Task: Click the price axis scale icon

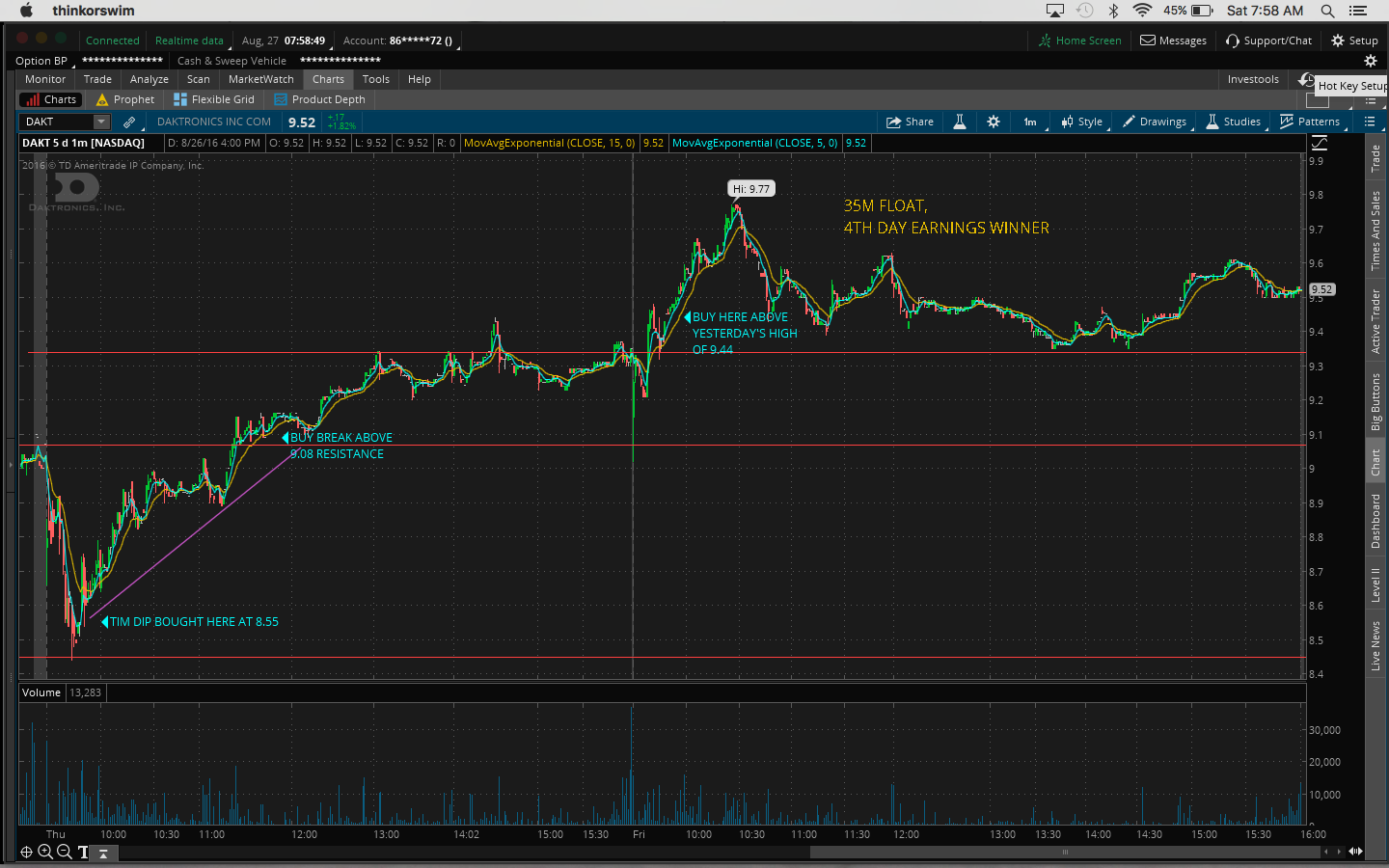Action: pyautogui.click(x=1320, y=143)
